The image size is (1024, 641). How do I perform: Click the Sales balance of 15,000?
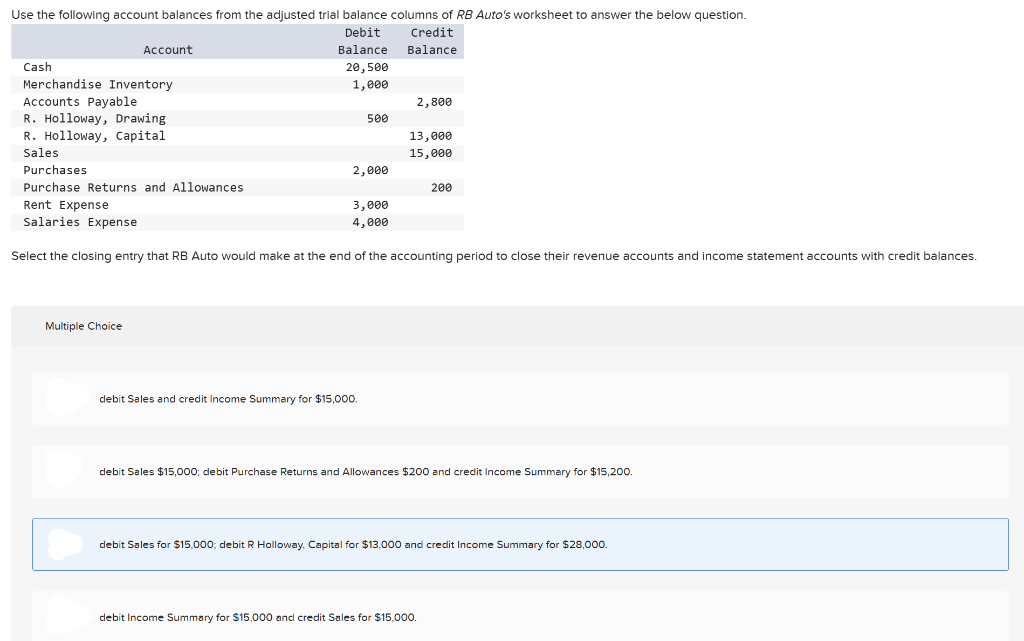432,153
